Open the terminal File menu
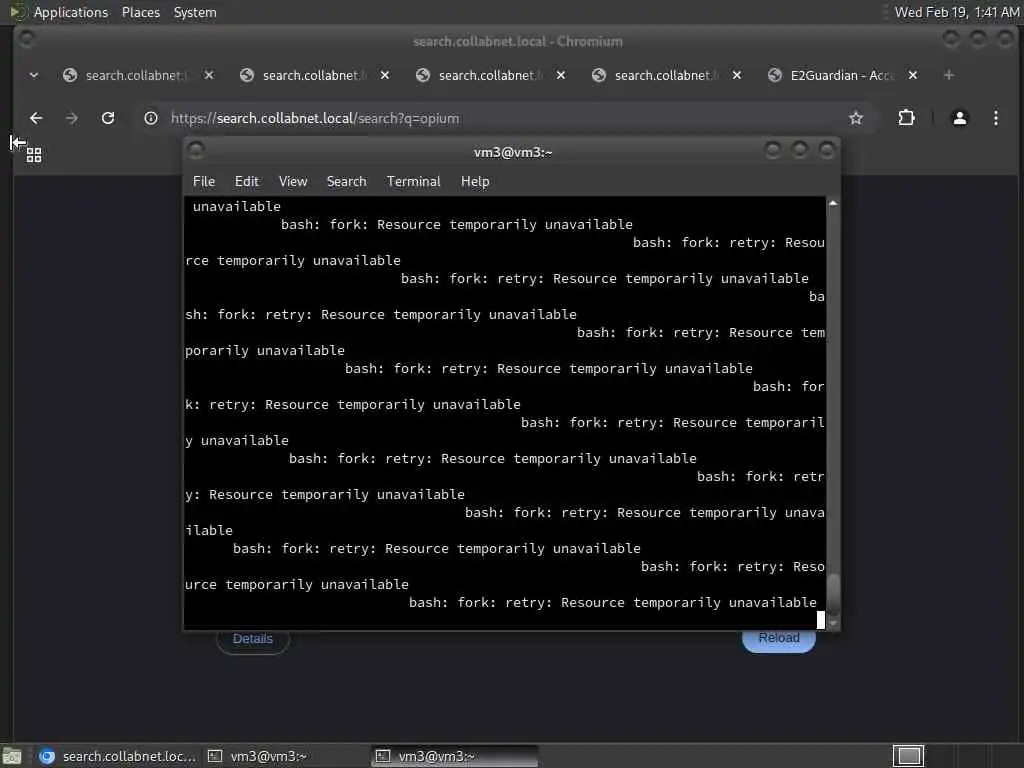Viewport: 1024px width, 768px height. (x=204, y=182)
